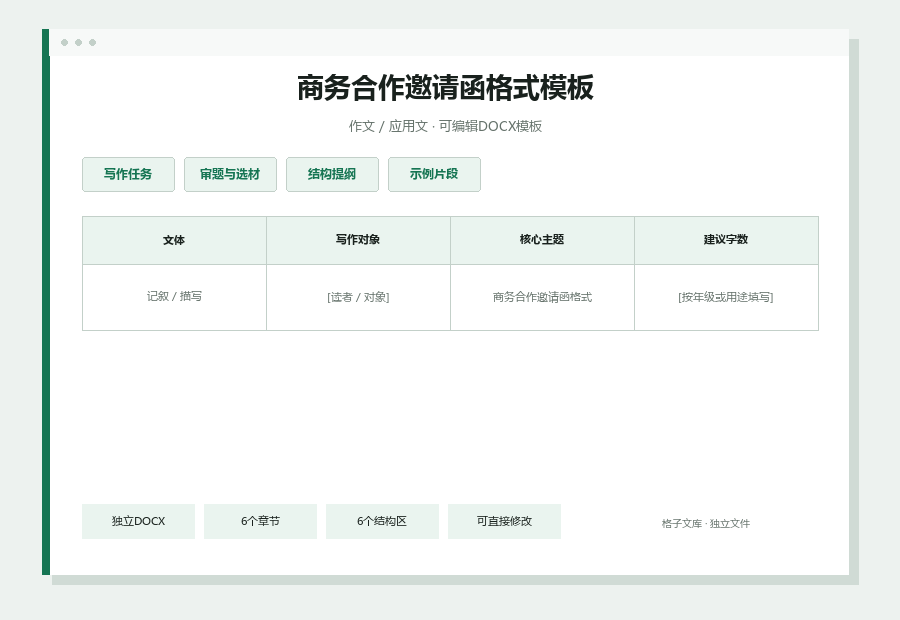
Task: Click the 核心主题 column header
Action: [542, 241]
